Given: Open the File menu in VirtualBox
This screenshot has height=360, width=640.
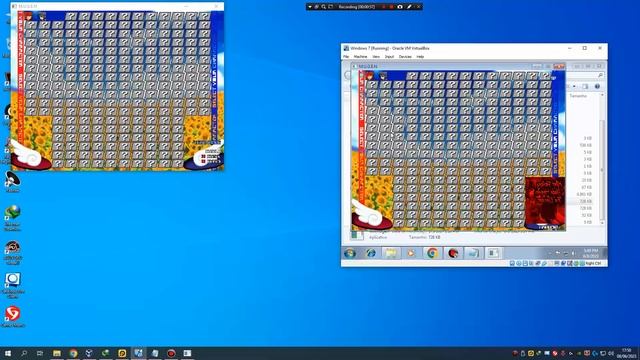Looking at the screenshot, I should (346, 56).
